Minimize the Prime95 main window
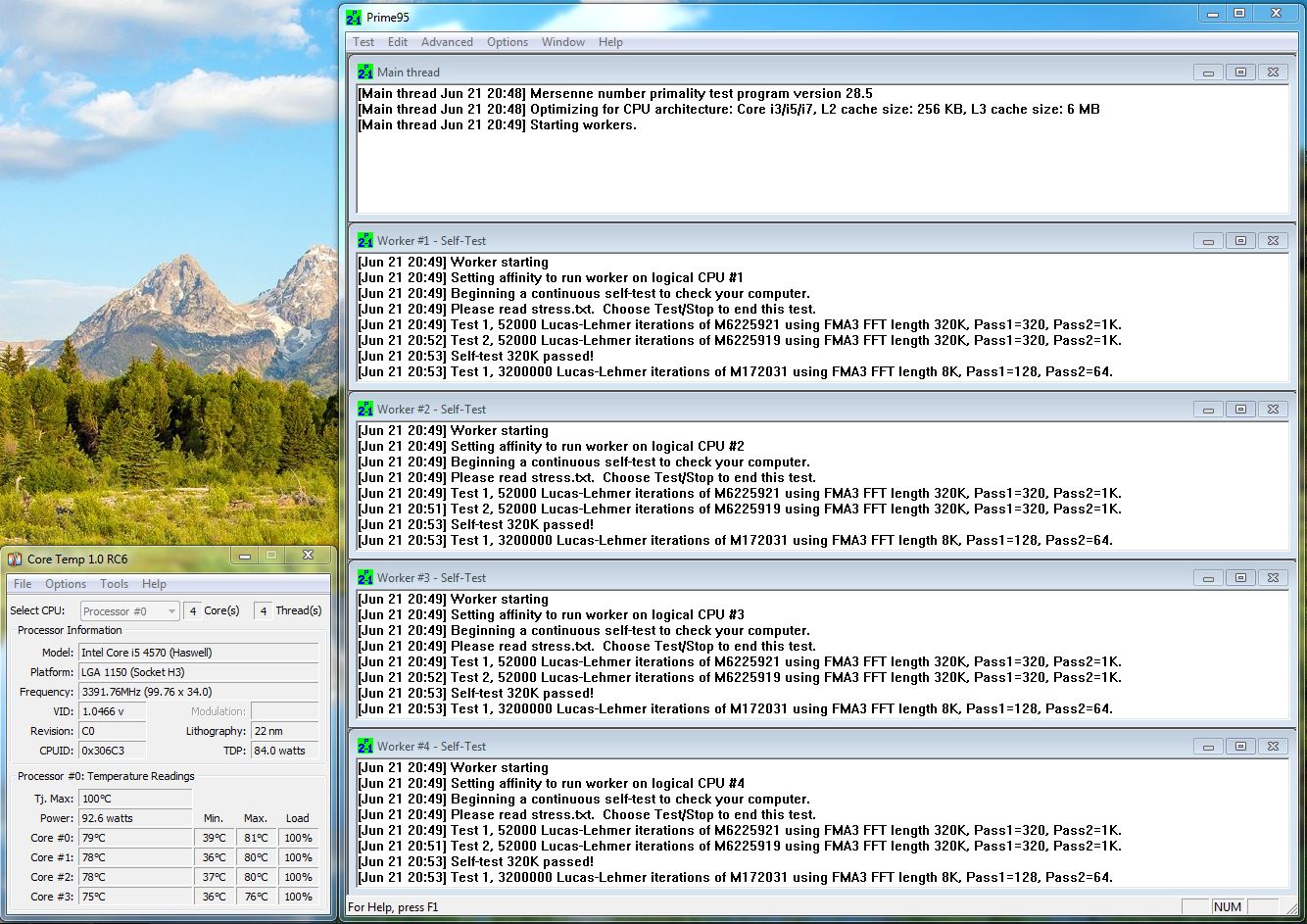This screenshot has width=1307, height=924. [x=1214, y=14]
